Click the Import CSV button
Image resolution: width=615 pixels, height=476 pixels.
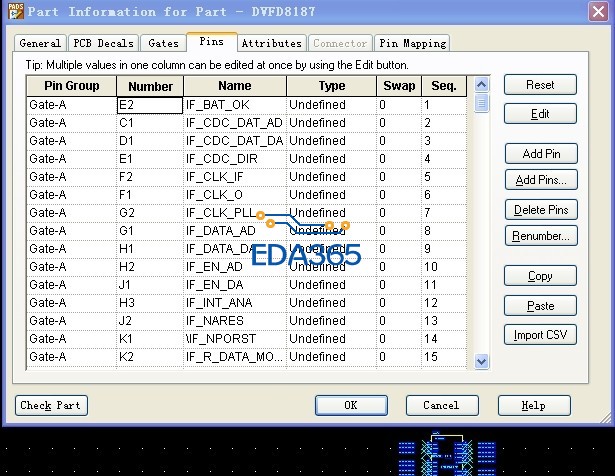click(x=540, y=335)
